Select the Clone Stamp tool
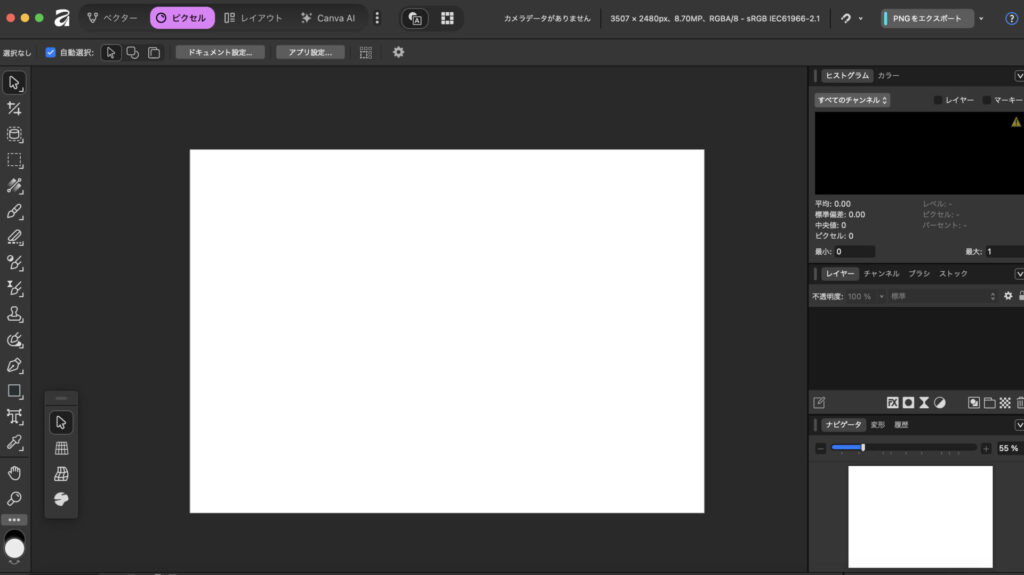Image resolution: width=1024 pixels, height=575 pixels. tap(14, 314)
